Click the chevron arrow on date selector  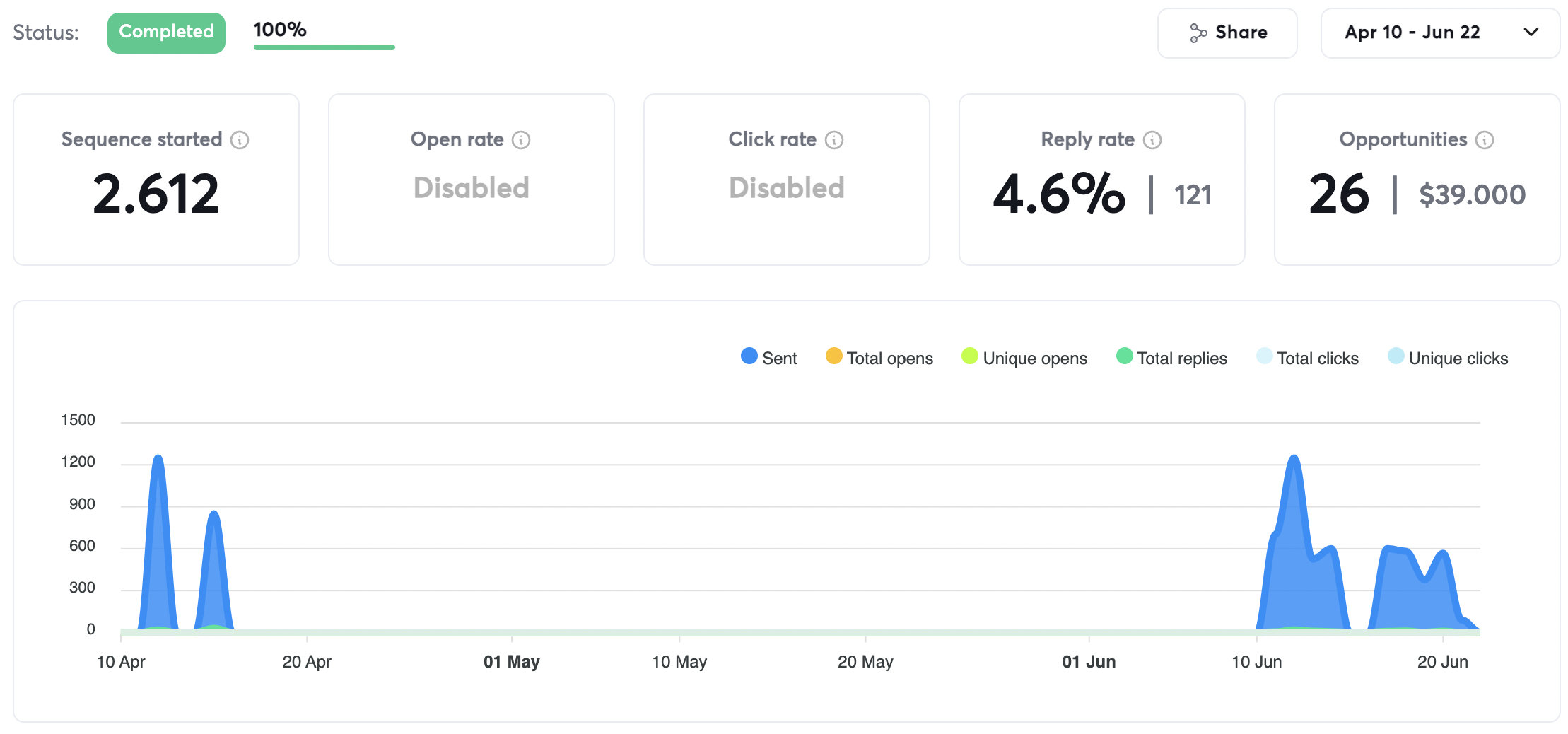[x=1531, y=33]
